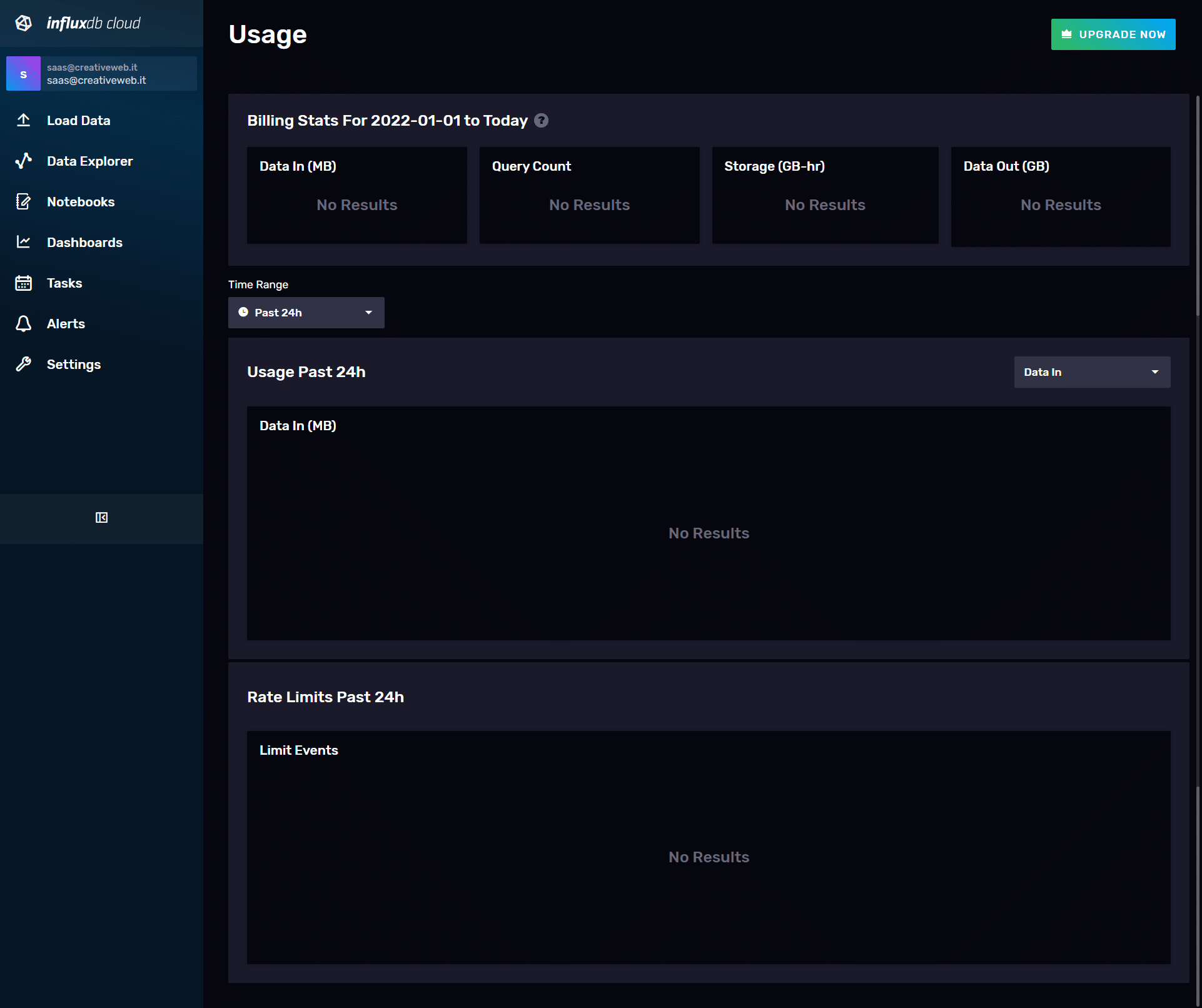
Task: Click the Tasks icon in sidebar
Action: click(x=24, y=282)
